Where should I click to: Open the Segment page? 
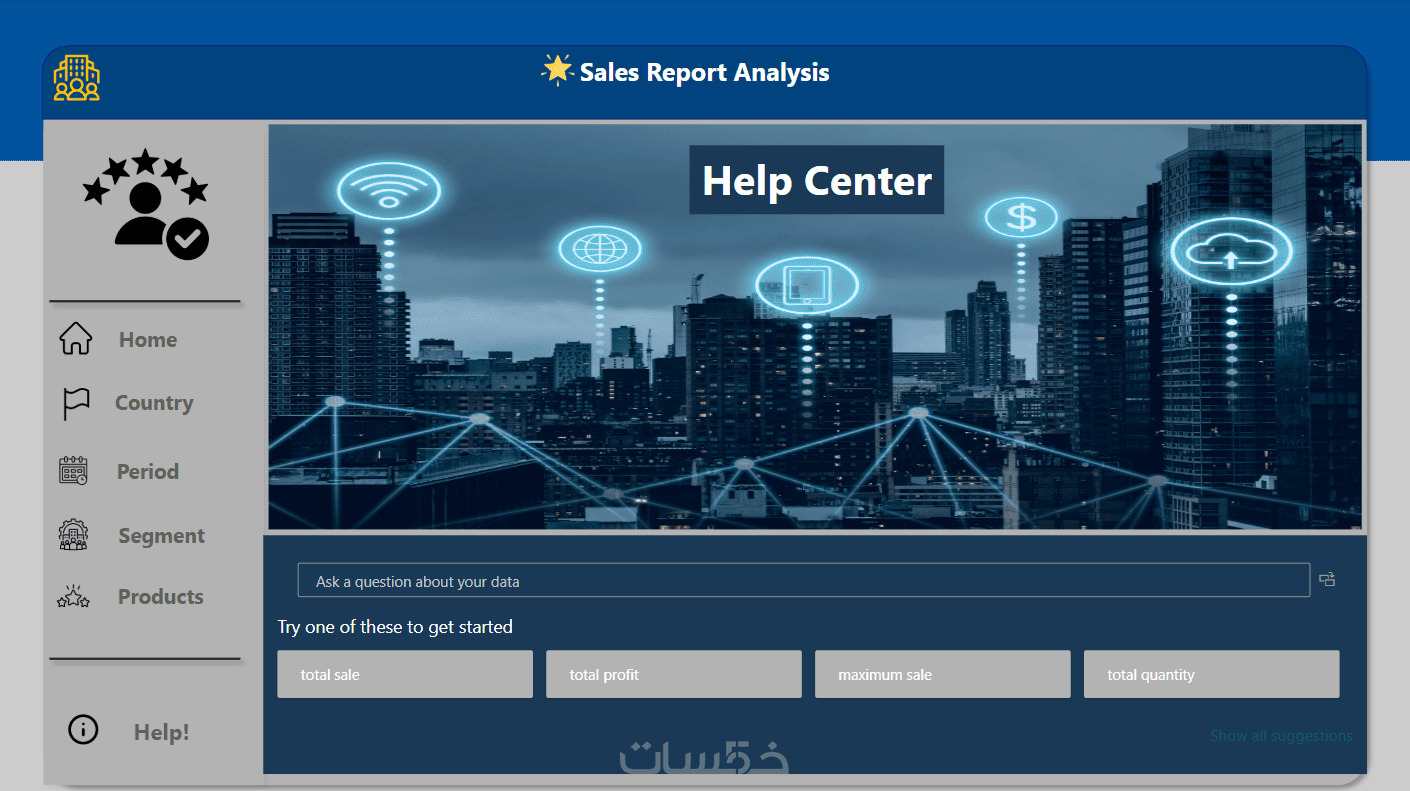(x=161, y=536)
